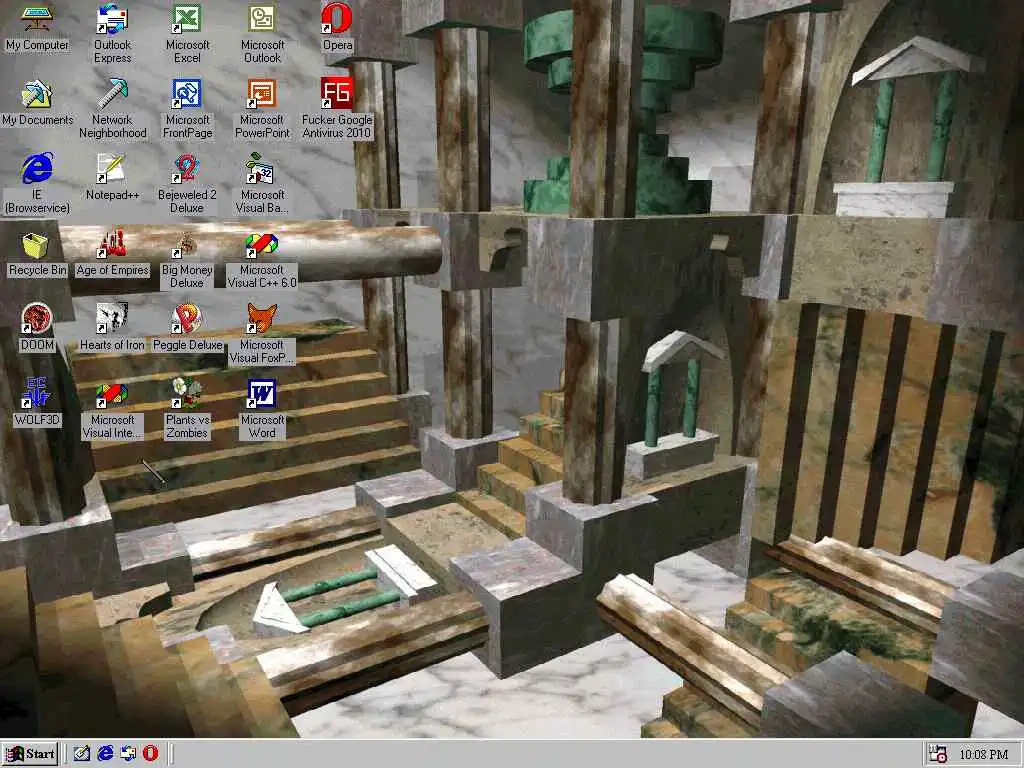The height and width of the screenshot is (768, 1024).
Task: Click the 10:08 PM taskbar clock
Action: [x=984, y=754]
